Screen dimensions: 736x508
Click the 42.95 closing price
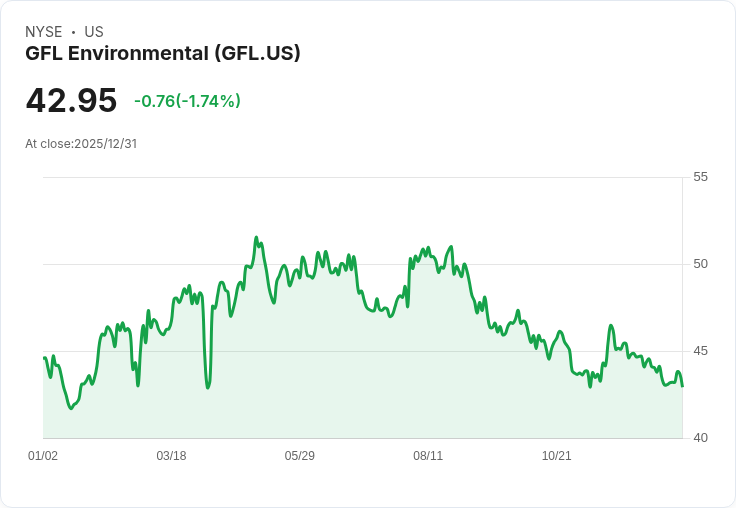click(71, 101)
